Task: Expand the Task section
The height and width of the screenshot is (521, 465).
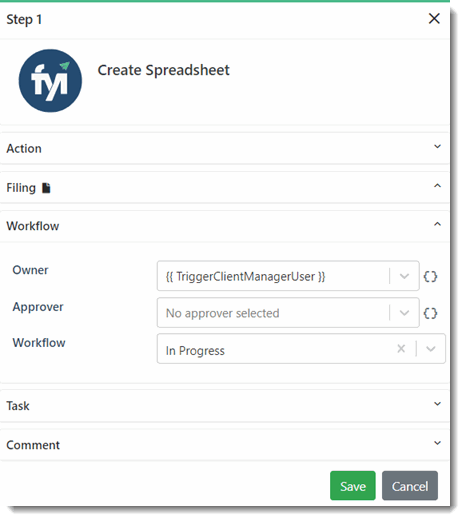Action: [x=437, y=404]
